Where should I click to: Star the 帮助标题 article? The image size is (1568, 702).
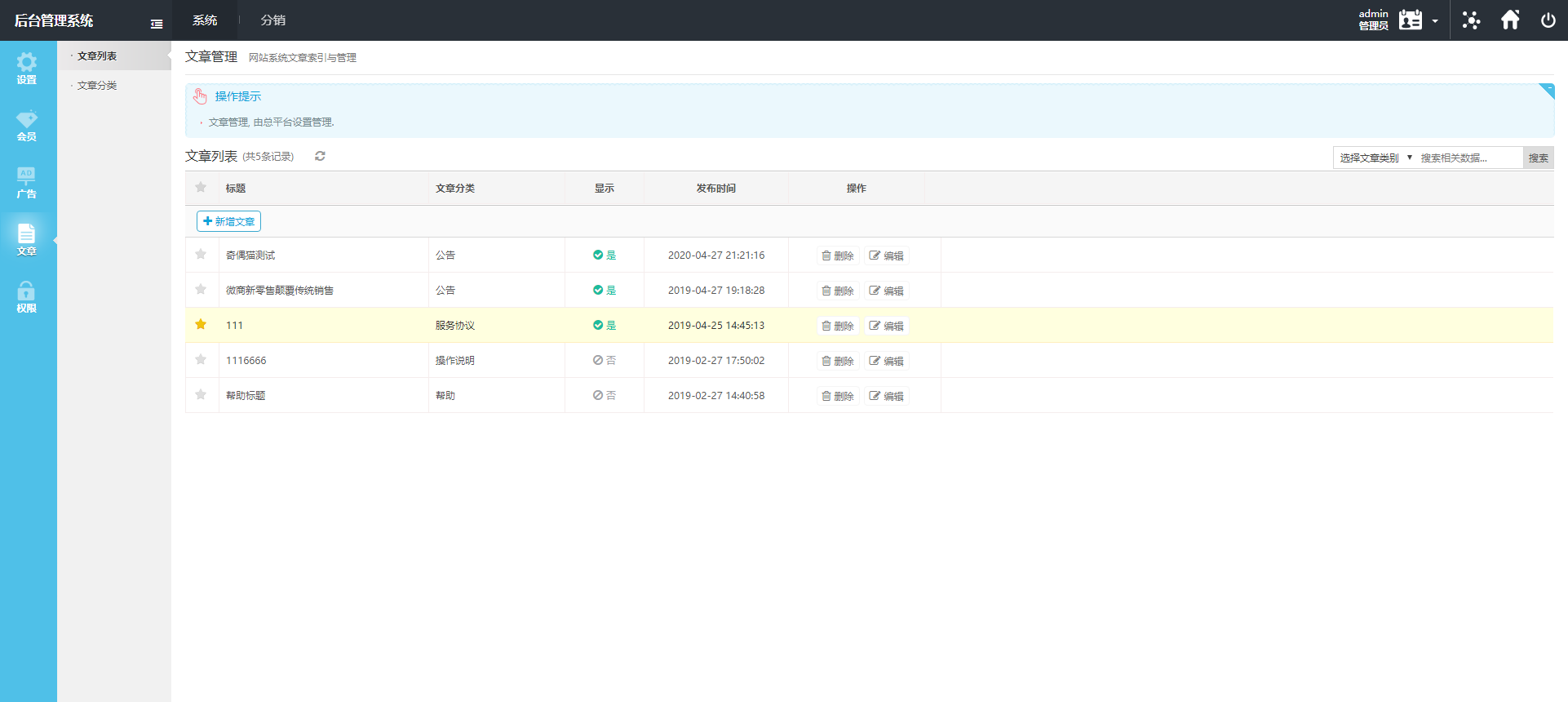pos(201,395)
